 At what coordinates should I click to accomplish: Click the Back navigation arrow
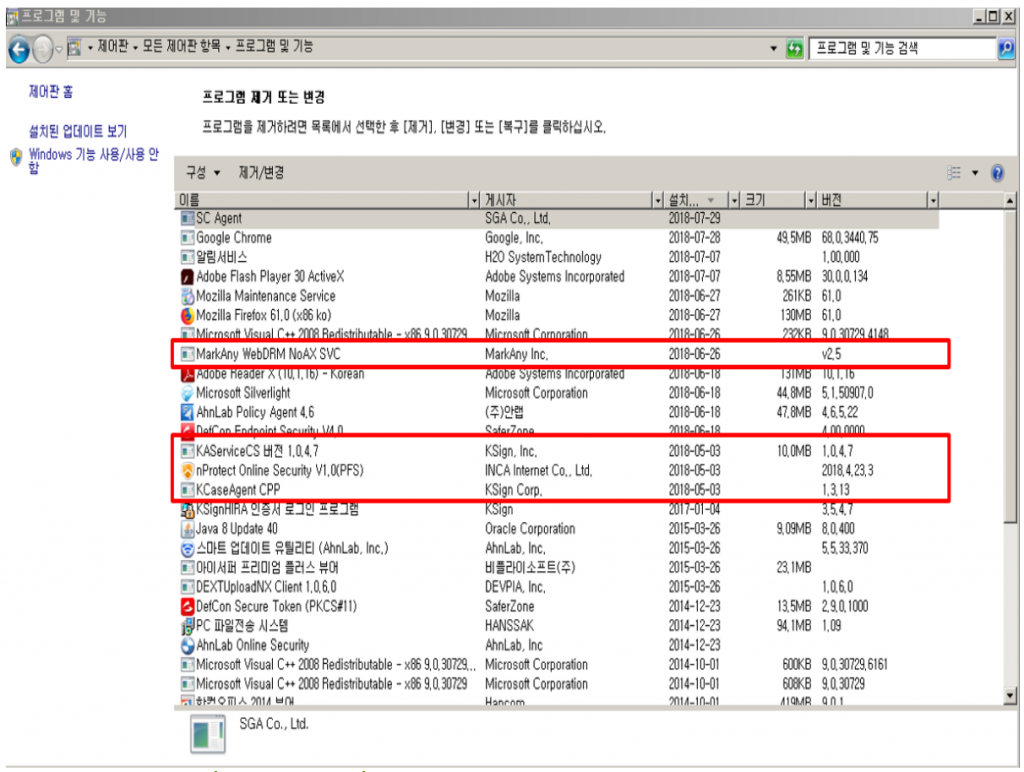tap(19, 49)
